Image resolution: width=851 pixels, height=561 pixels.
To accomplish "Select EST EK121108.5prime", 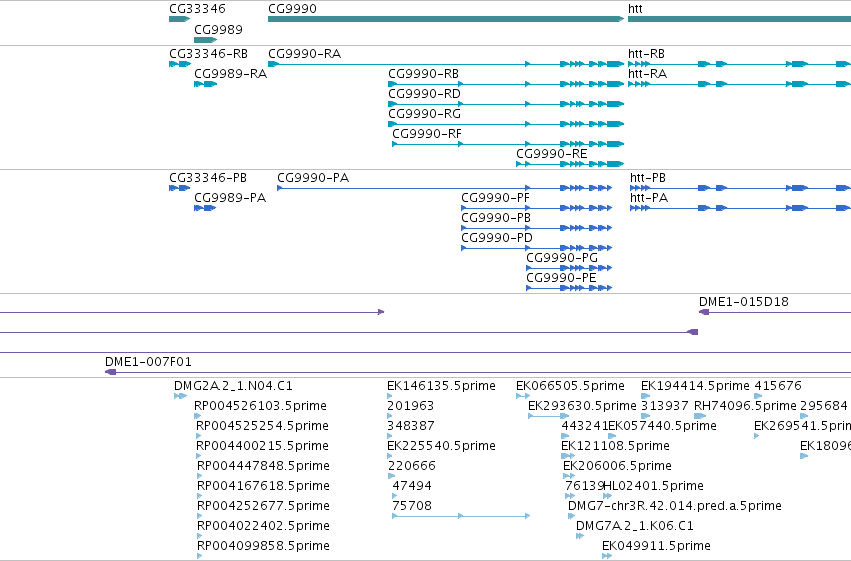I will click(x=615, y=447).
